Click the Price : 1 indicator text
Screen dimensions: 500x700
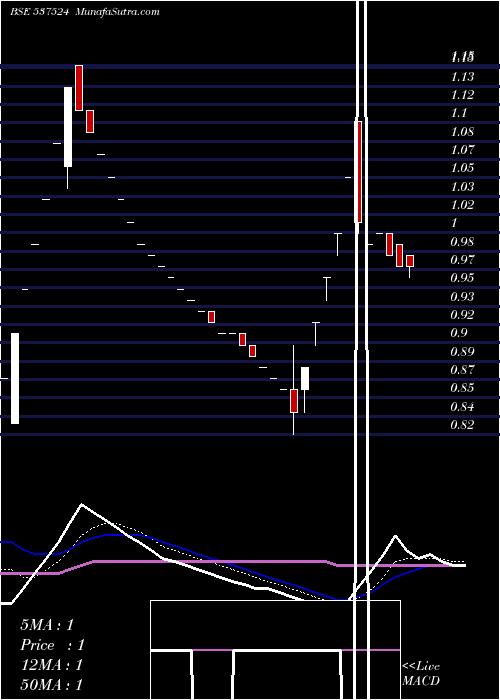(x=52, y=645)
